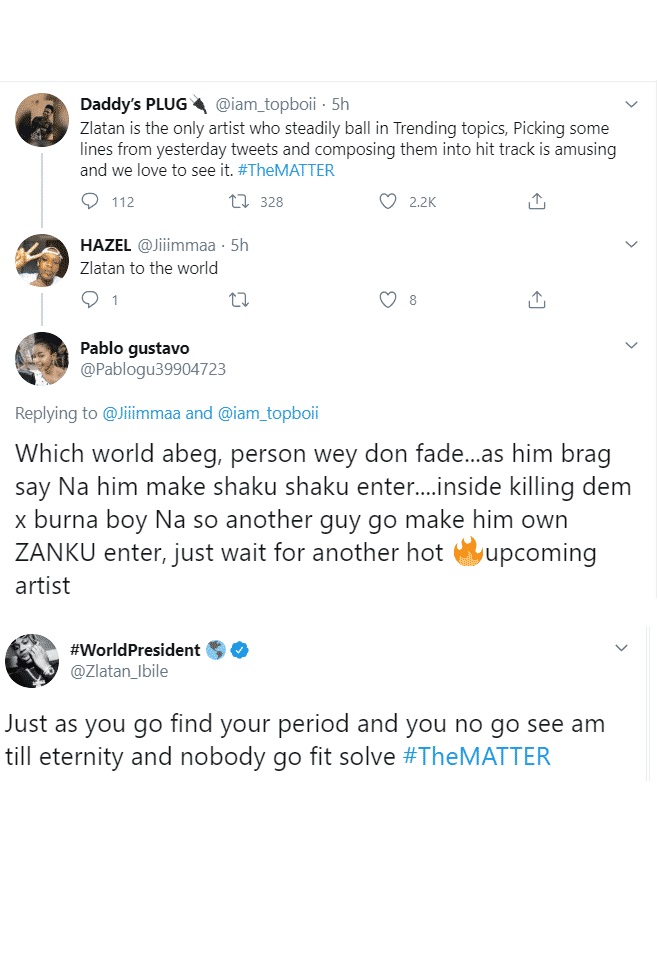The image size is (658, 954).
Task: Like HAZEL's tweet
Action: click(388, 299)
